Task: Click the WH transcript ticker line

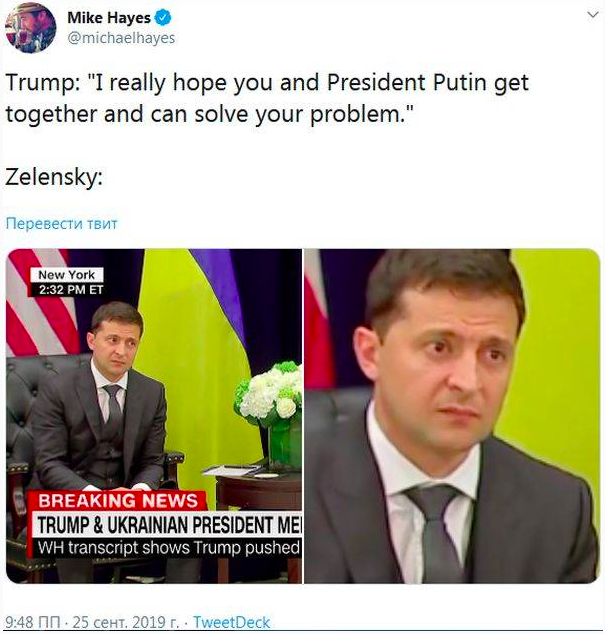Action: 169,548
